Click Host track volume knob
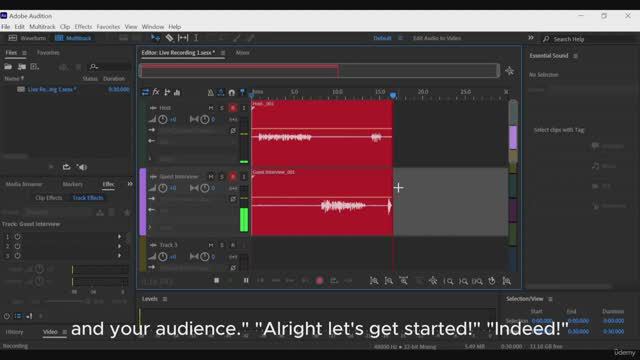The height and width of the screenshot is (360, 640). [x=162, y=119]
